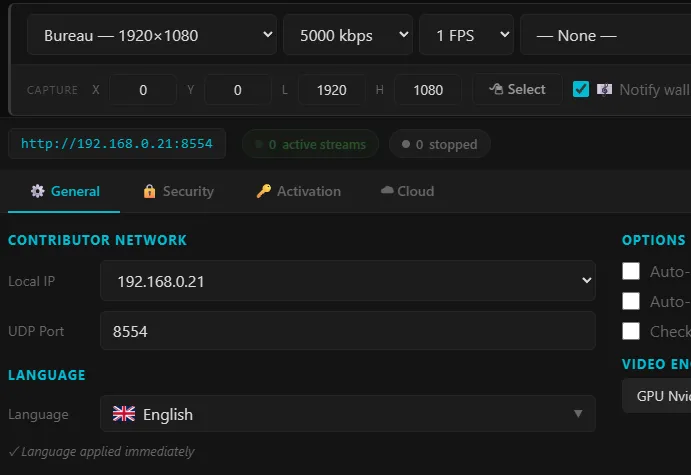Viewport: 691px width, 475px height.
Task: Click the Notify wall monitor icon
Action: tap(604, 89)
